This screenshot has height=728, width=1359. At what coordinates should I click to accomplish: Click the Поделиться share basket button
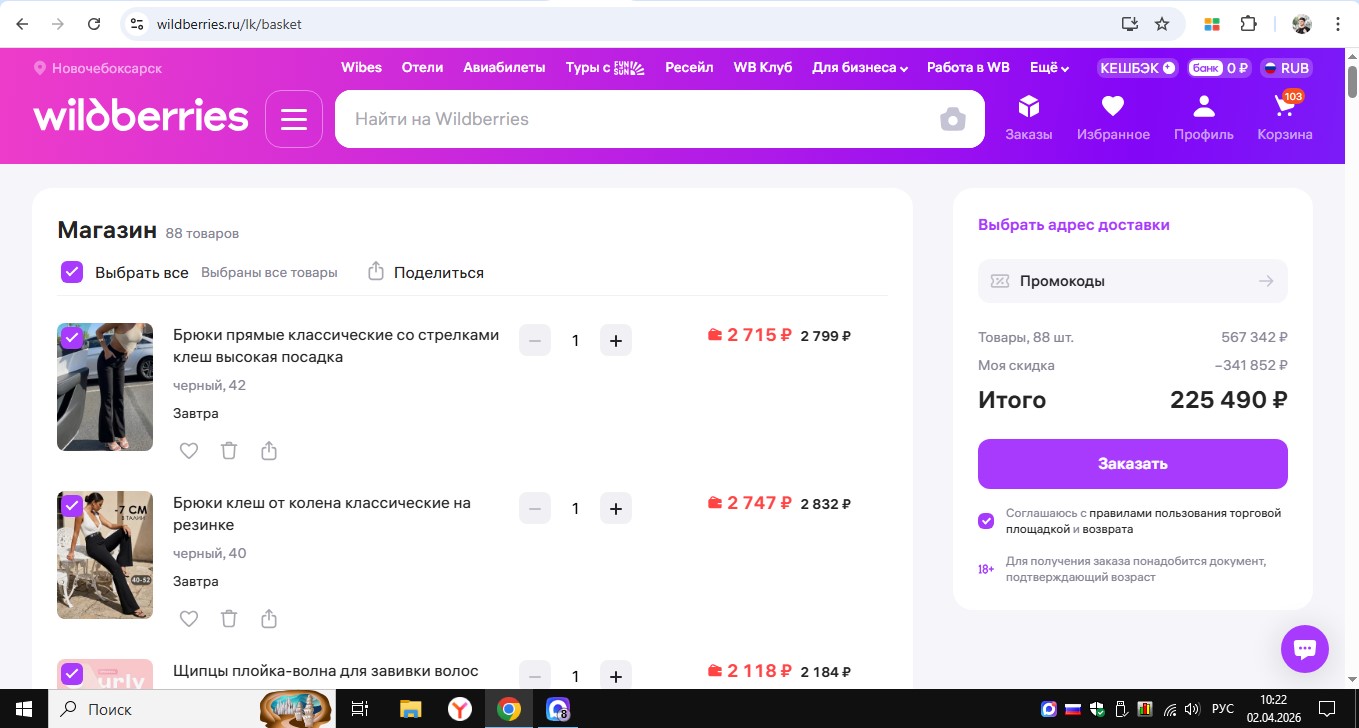pyautogui.click(x=426, y=272)
